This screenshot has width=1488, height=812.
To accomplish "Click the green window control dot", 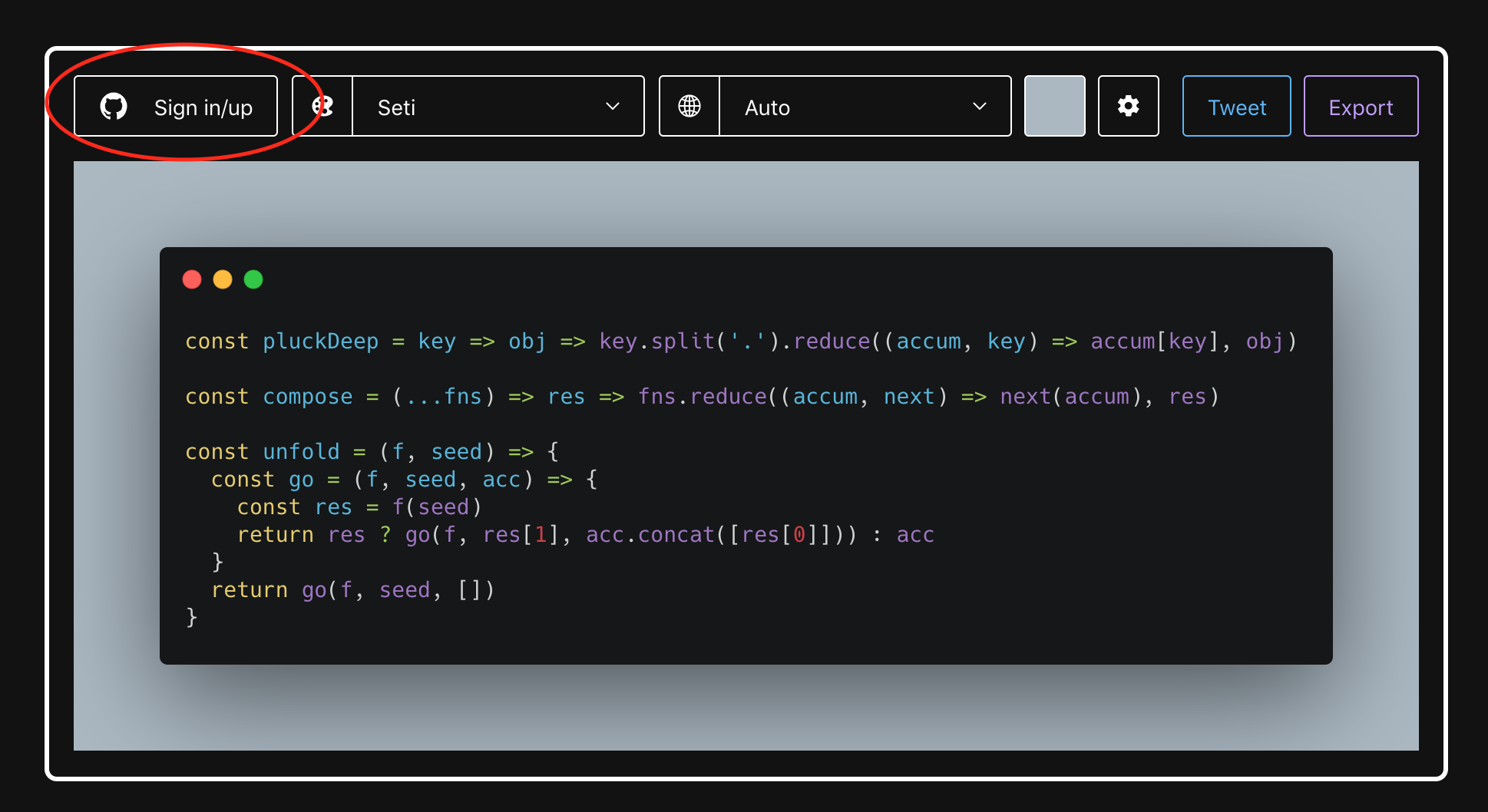I will [x=253, y=279].
